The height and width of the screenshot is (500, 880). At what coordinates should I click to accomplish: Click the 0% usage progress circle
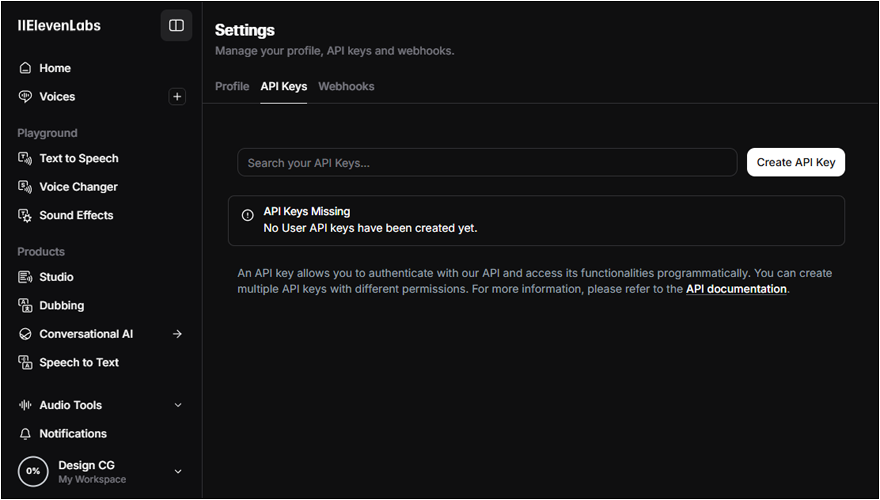coord(33,471)
